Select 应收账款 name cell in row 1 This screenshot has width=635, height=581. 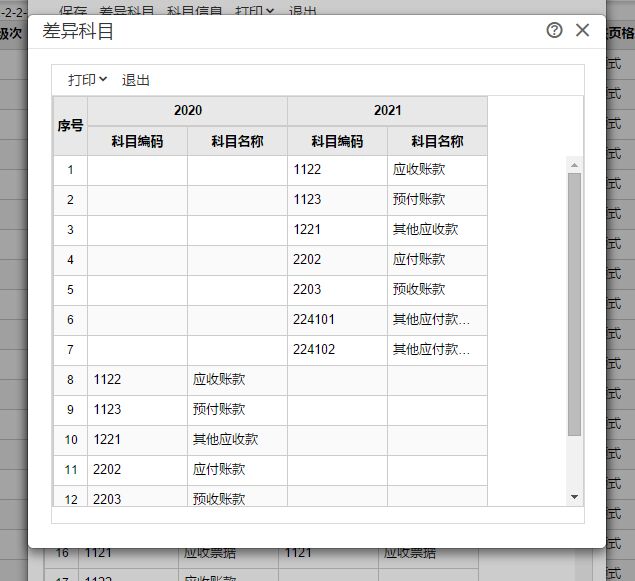(437, 170)
